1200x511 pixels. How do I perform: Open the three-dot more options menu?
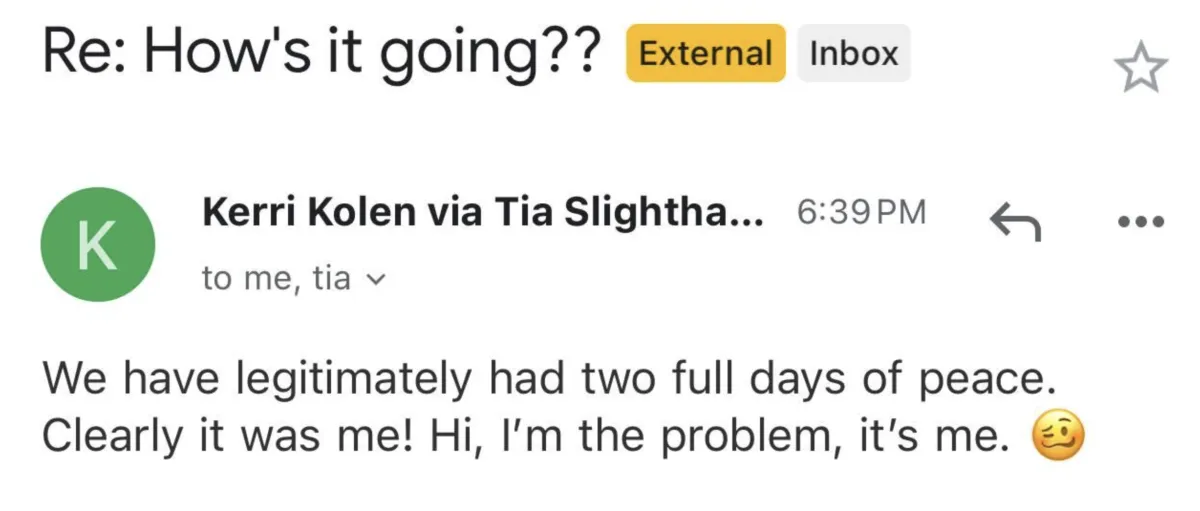coord(1141,222)
